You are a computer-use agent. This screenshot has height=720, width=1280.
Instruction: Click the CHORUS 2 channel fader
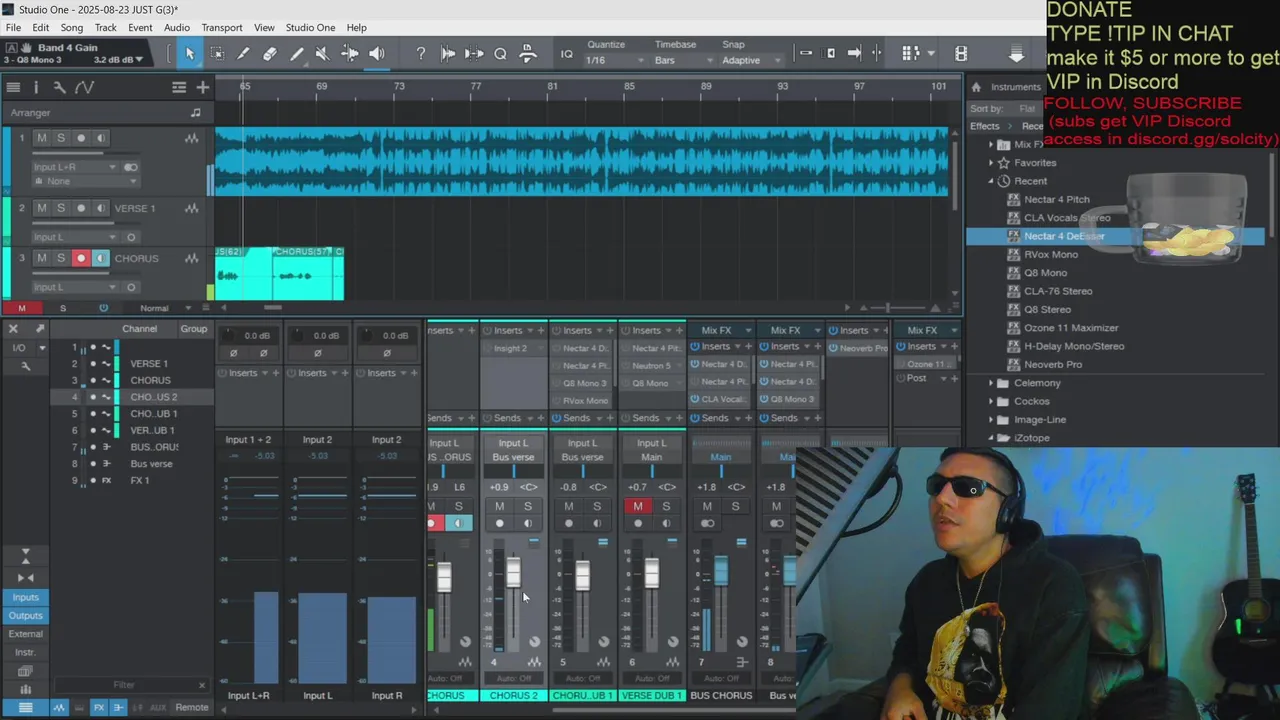[513, 573]
